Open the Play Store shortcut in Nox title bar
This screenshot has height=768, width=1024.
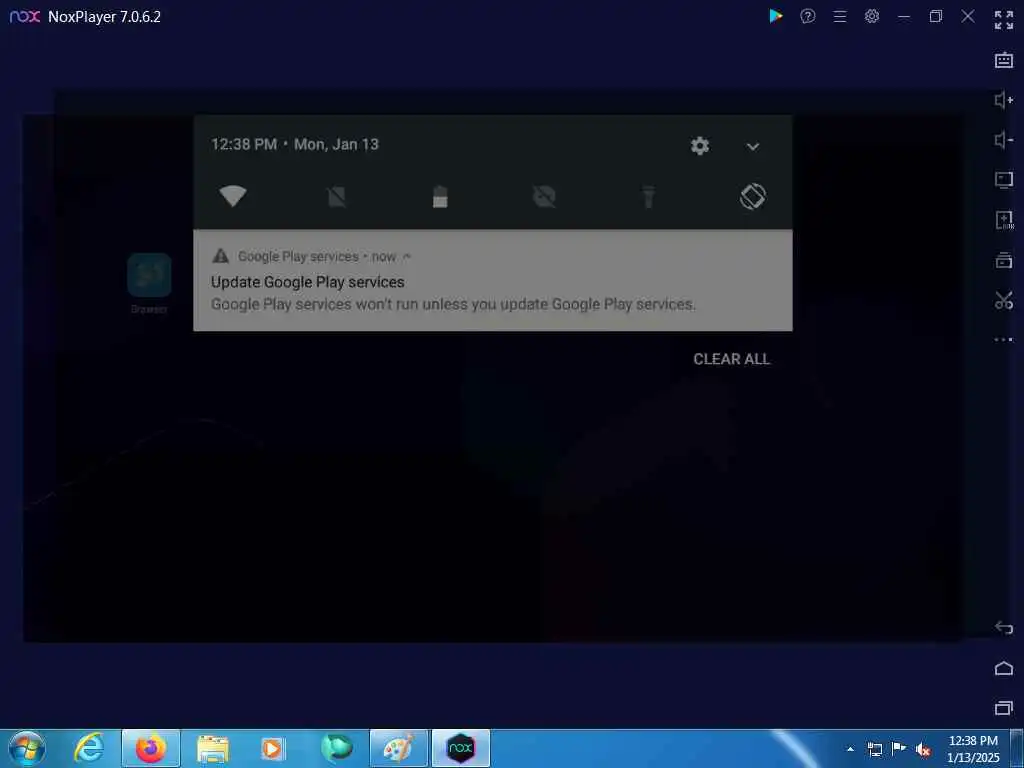(775, 16)
